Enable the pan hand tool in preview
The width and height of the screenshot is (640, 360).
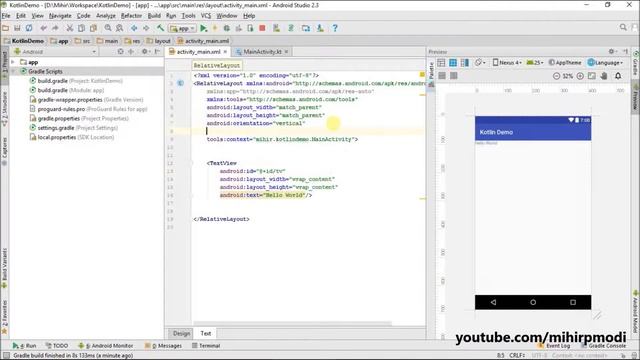pos(604,76)
